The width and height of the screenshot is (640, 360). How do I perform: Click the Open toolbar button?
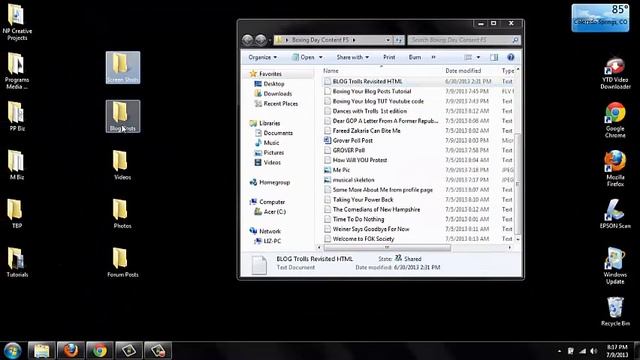click(x=303, y=58)
